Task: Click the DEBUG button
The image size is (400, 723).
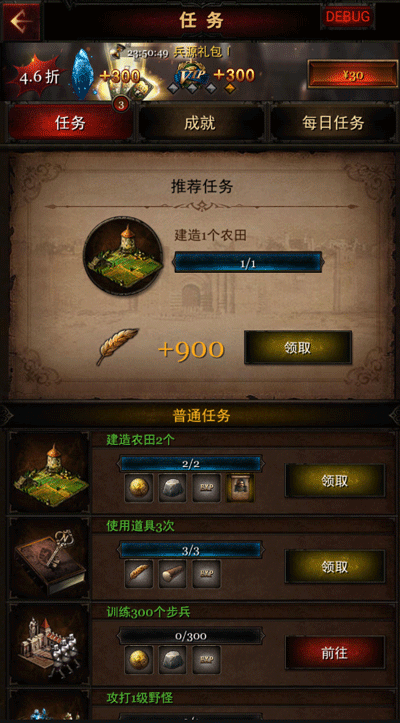Action: click(347, 17)
